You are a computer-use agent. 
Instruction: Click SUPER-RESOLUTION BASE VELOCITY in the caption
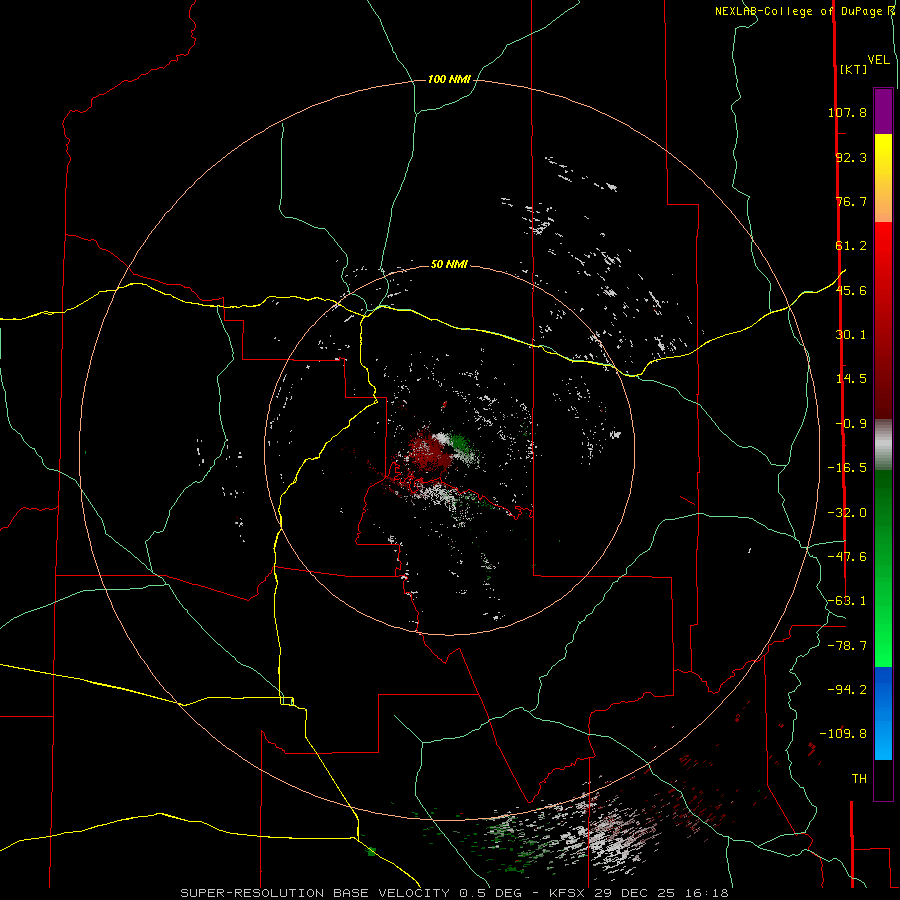[317, 893]
